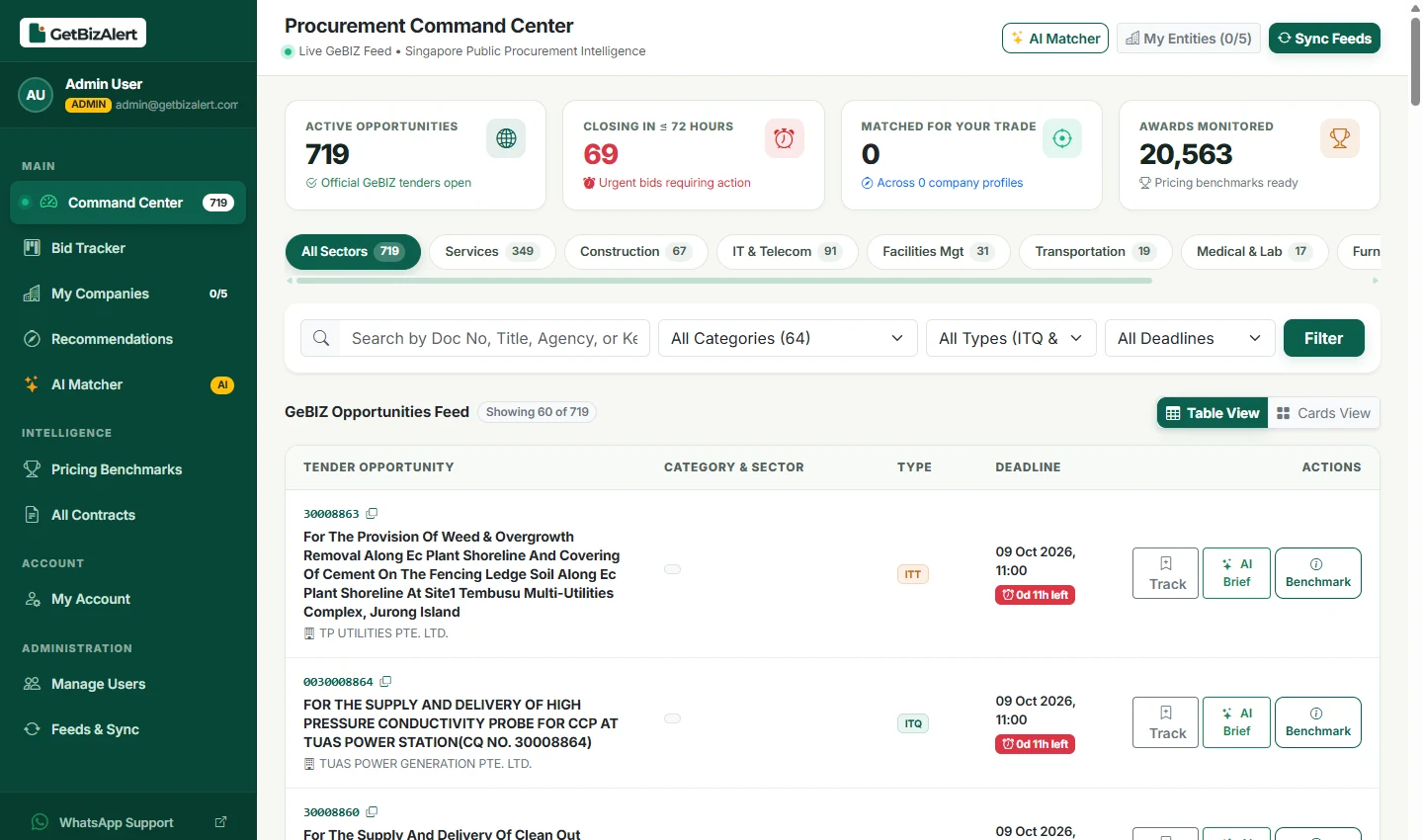Open Pricing Benchmarks page
The image size is (1423, 840).
pos(128,469)
